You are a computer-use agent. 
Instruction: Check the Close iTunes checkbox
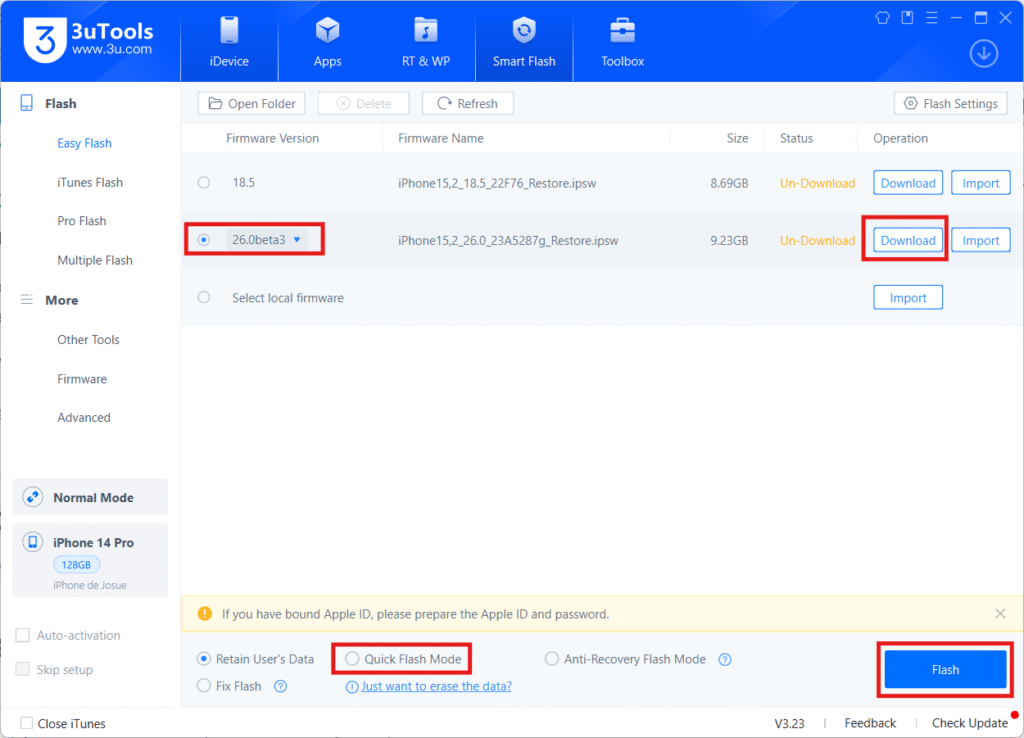pos(26,723)
